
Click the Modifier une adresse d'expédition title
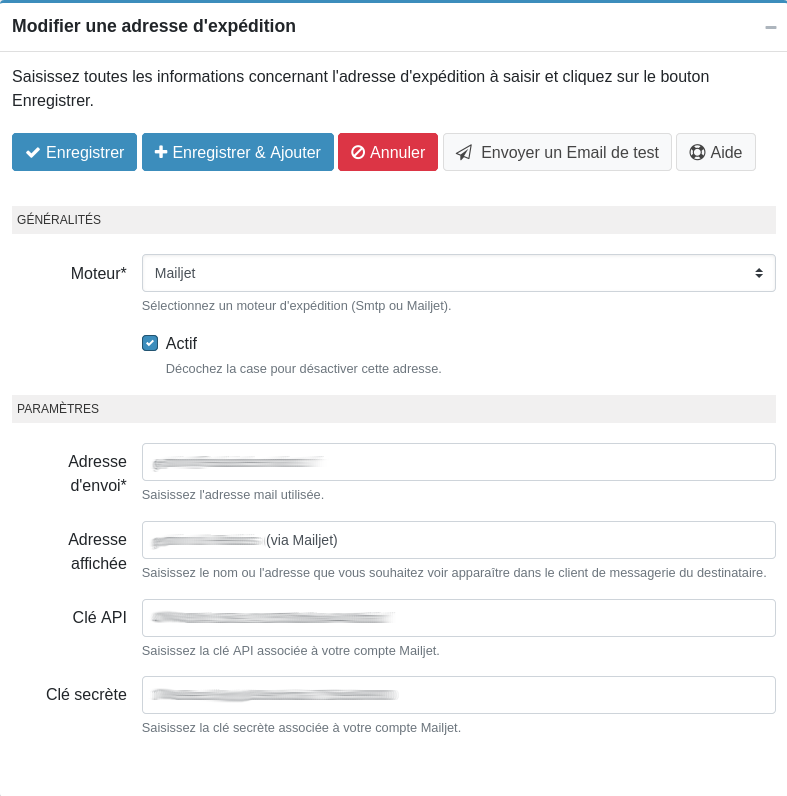coord(154,26)
